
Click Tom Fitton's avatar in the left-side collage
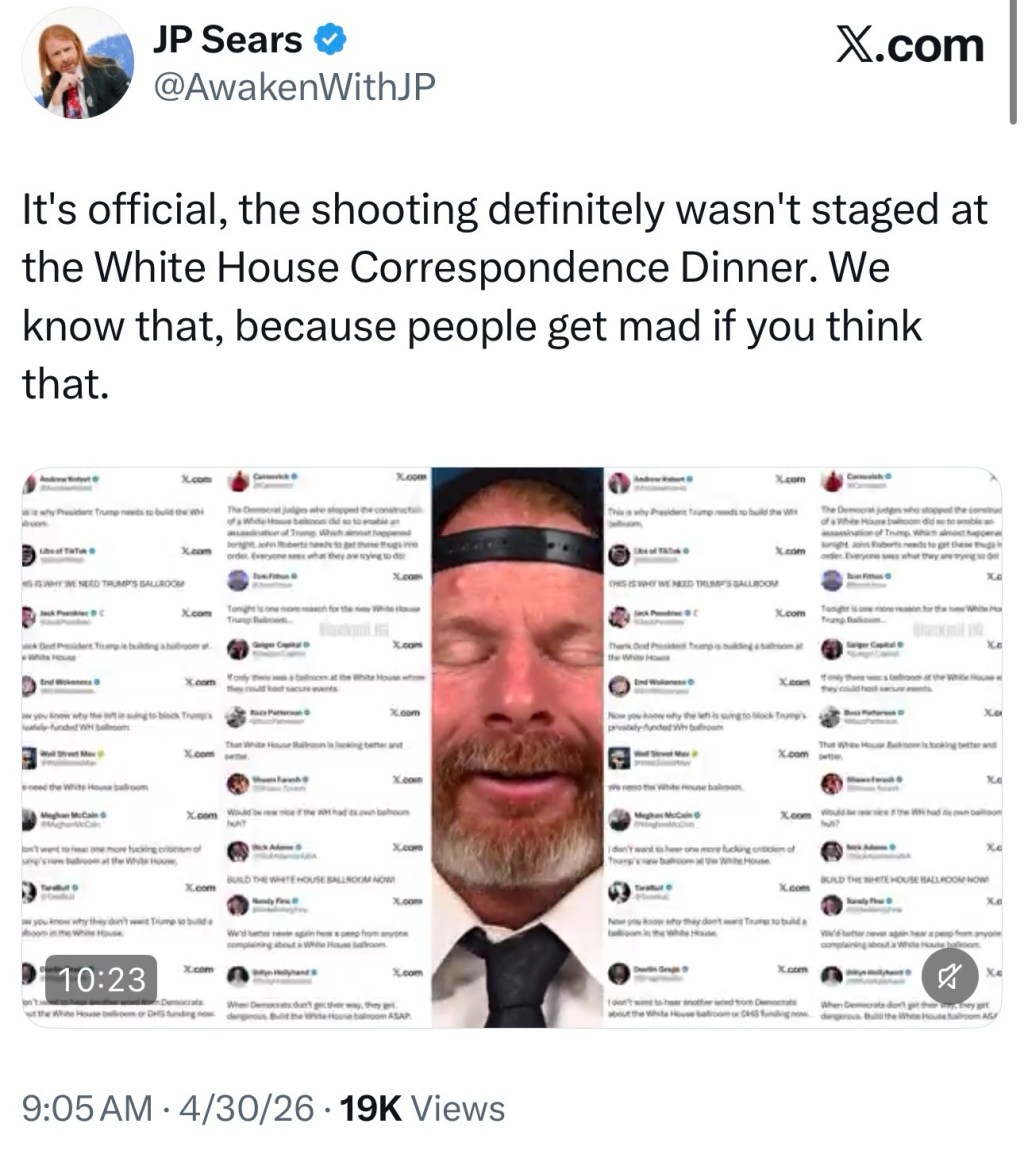[238, 581]
